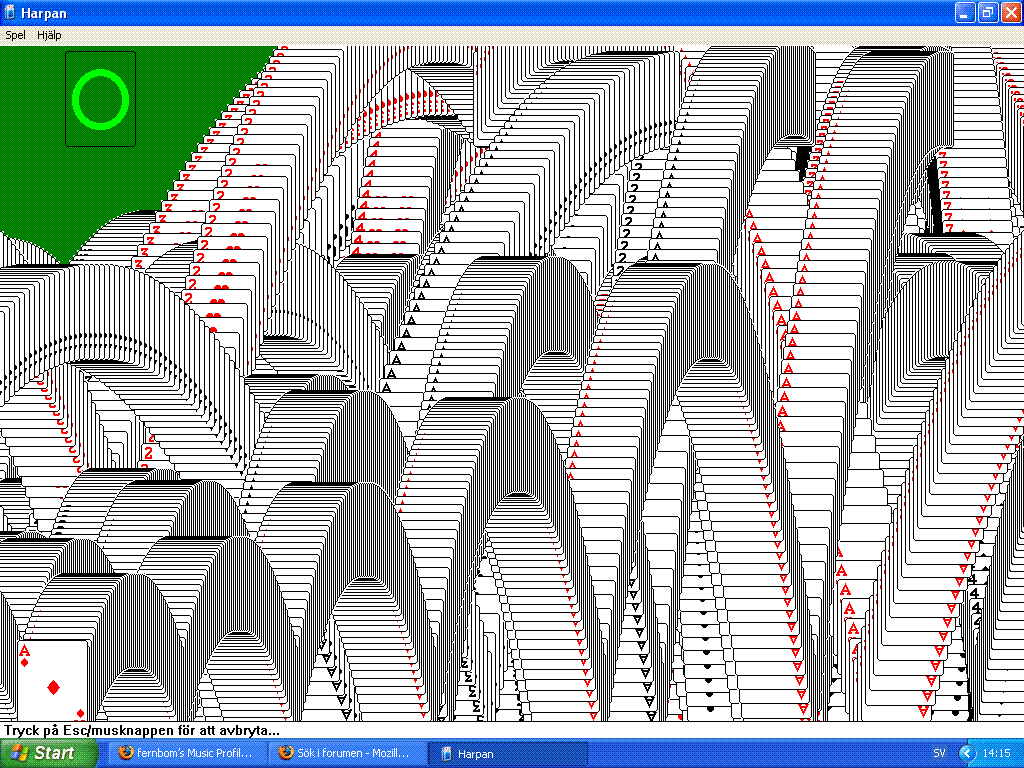The width and height of the screenshot is (1024, 768).
Task: Click the empty deck slot with green circle
Action: click(101, 99)
